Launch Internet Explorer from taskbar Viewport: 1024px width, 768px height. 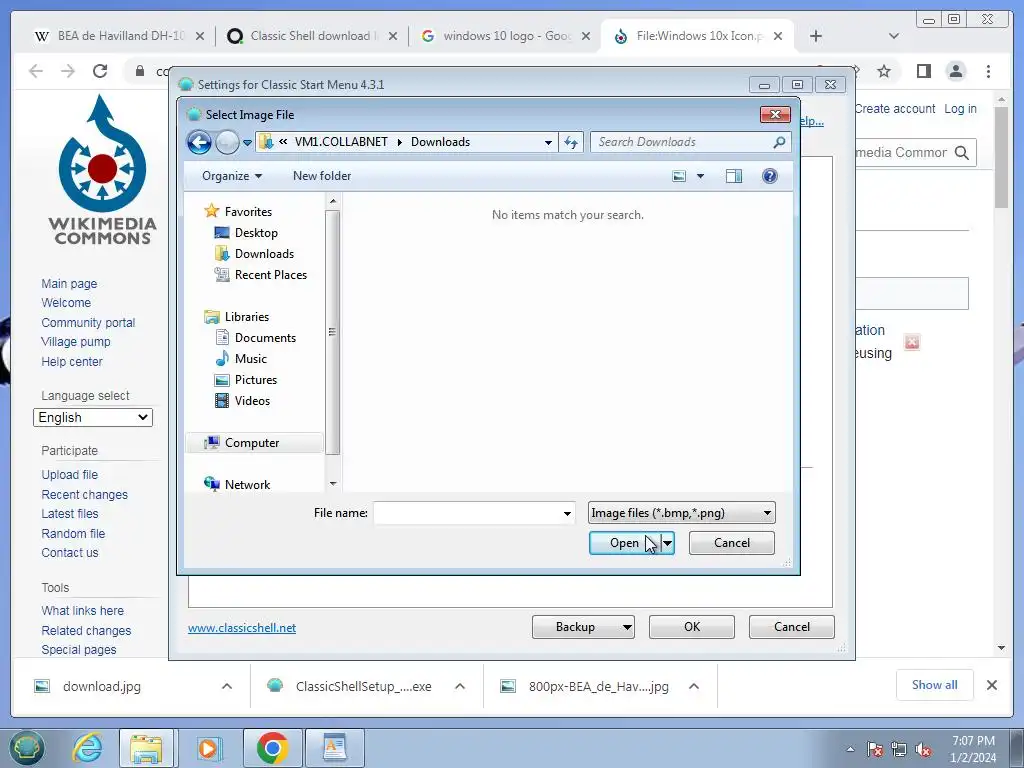pyautogui.click(x=87, y=748)
